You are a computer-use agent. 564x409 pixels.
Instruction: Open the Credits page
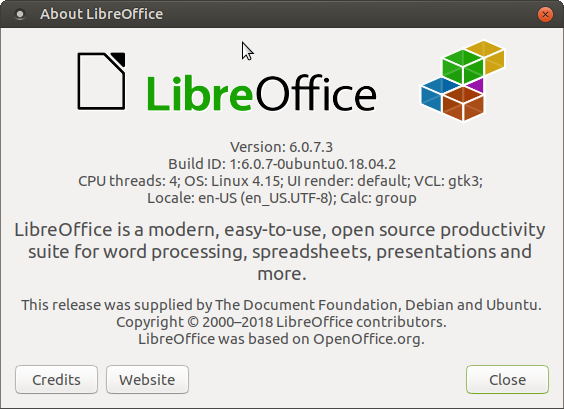(x=56, y=380)
